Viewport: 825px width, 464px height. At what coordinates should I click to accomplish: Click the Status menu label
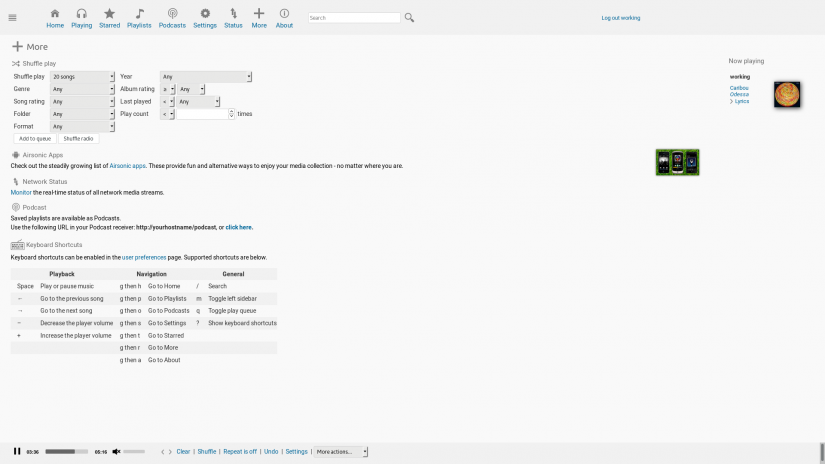click(x=233, y=25)
